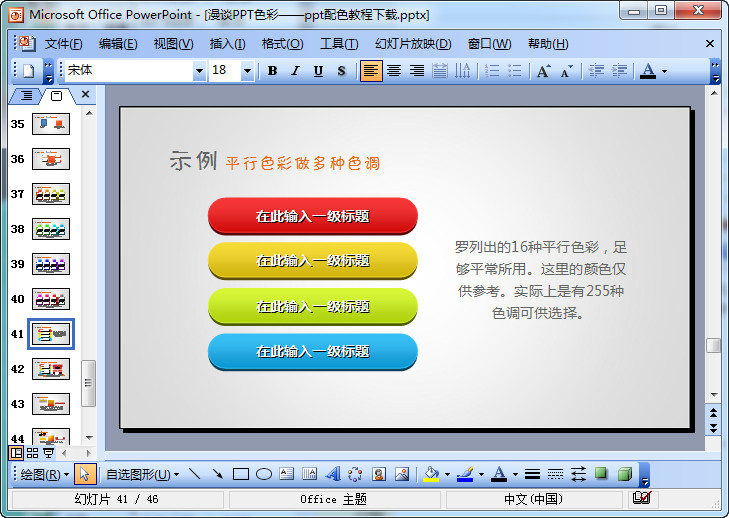Open font name dropdown for 宋体

click(199, 71)
